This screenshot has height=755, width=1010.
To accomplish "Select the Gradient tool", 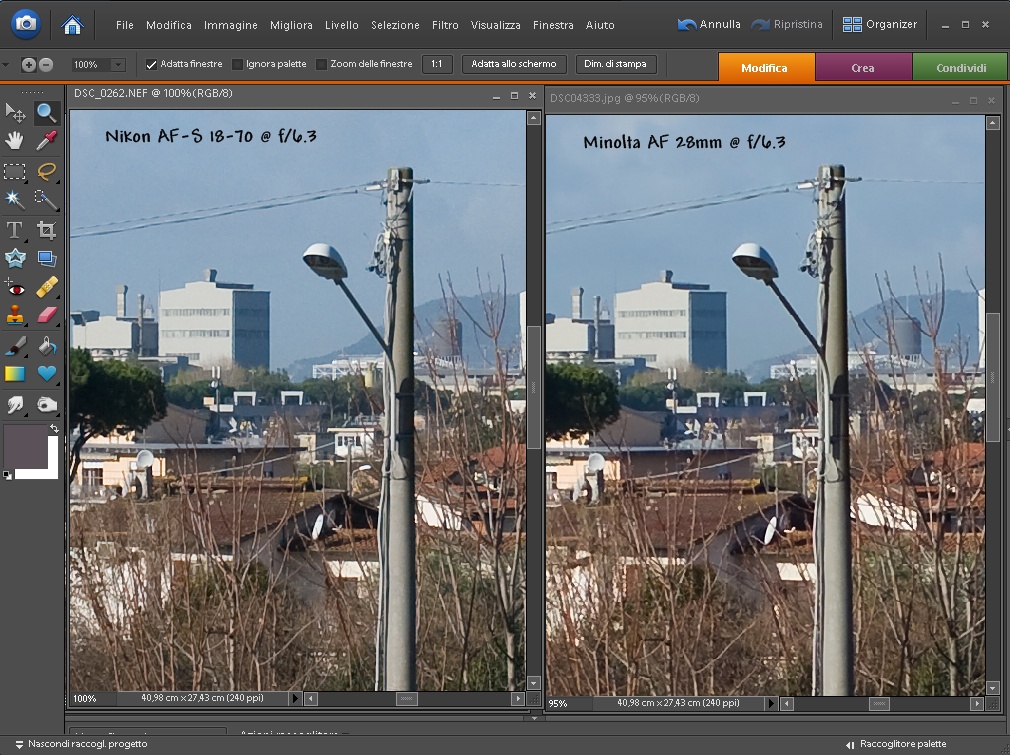I will tap(15, 374).
